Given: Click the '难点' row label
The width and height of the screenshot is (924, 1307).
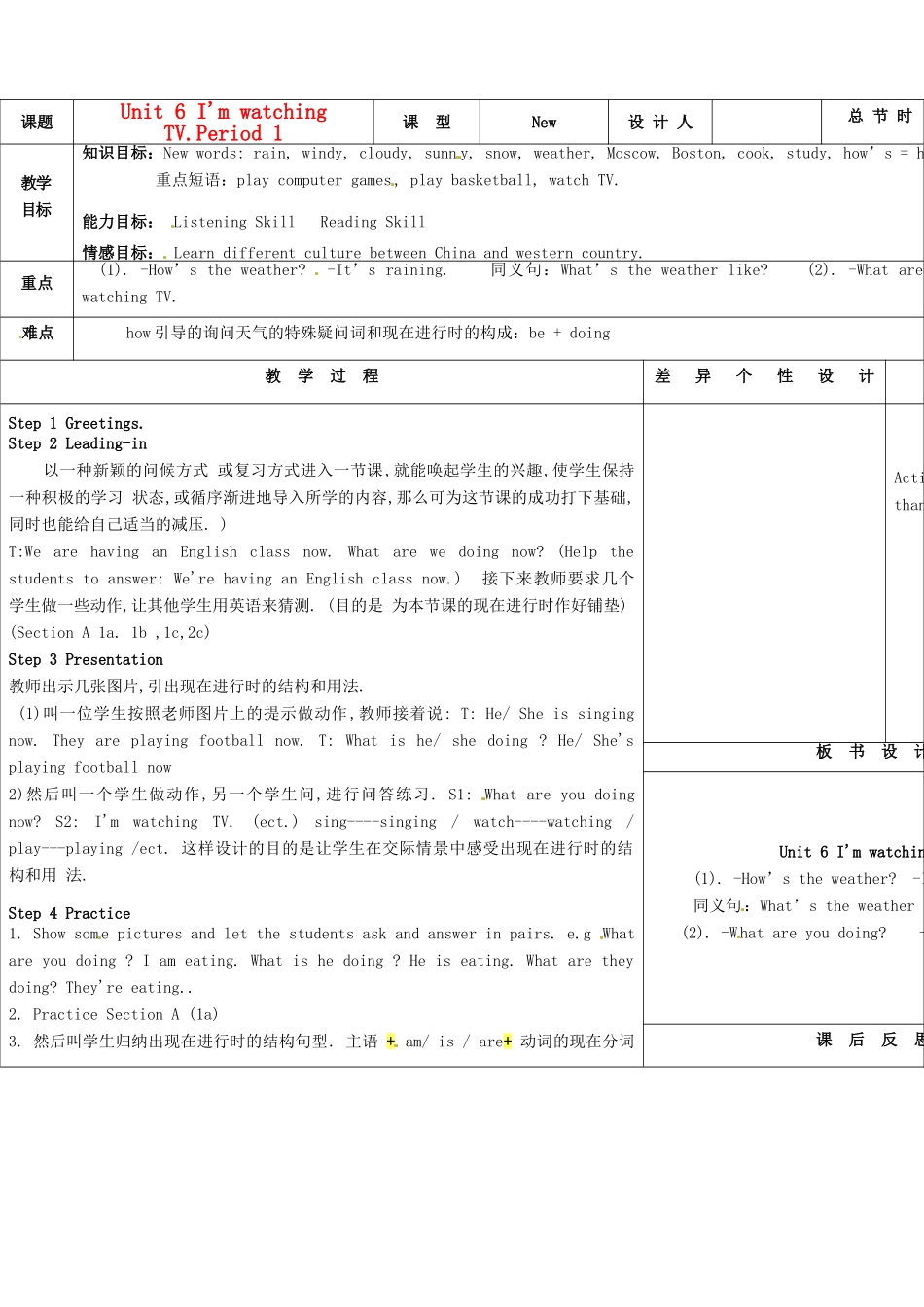Looking at the screenshot, I should [37, 333].
